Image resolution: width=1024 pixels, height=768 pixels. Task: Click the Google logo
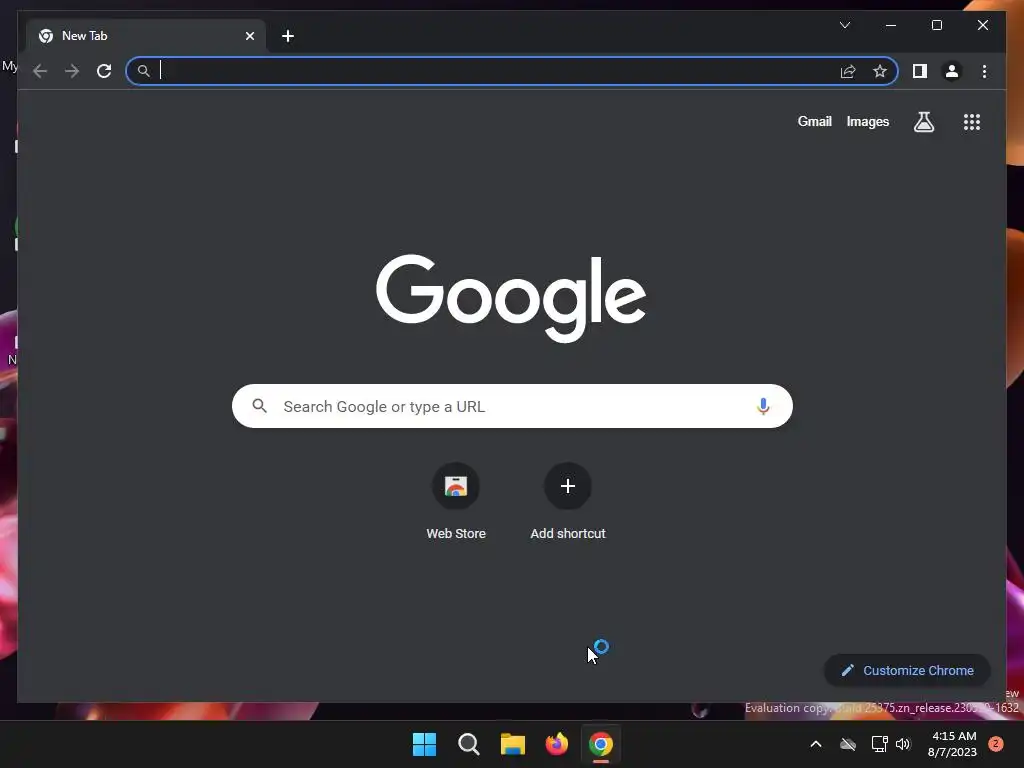pyautogui.click(x=511, y=298)
